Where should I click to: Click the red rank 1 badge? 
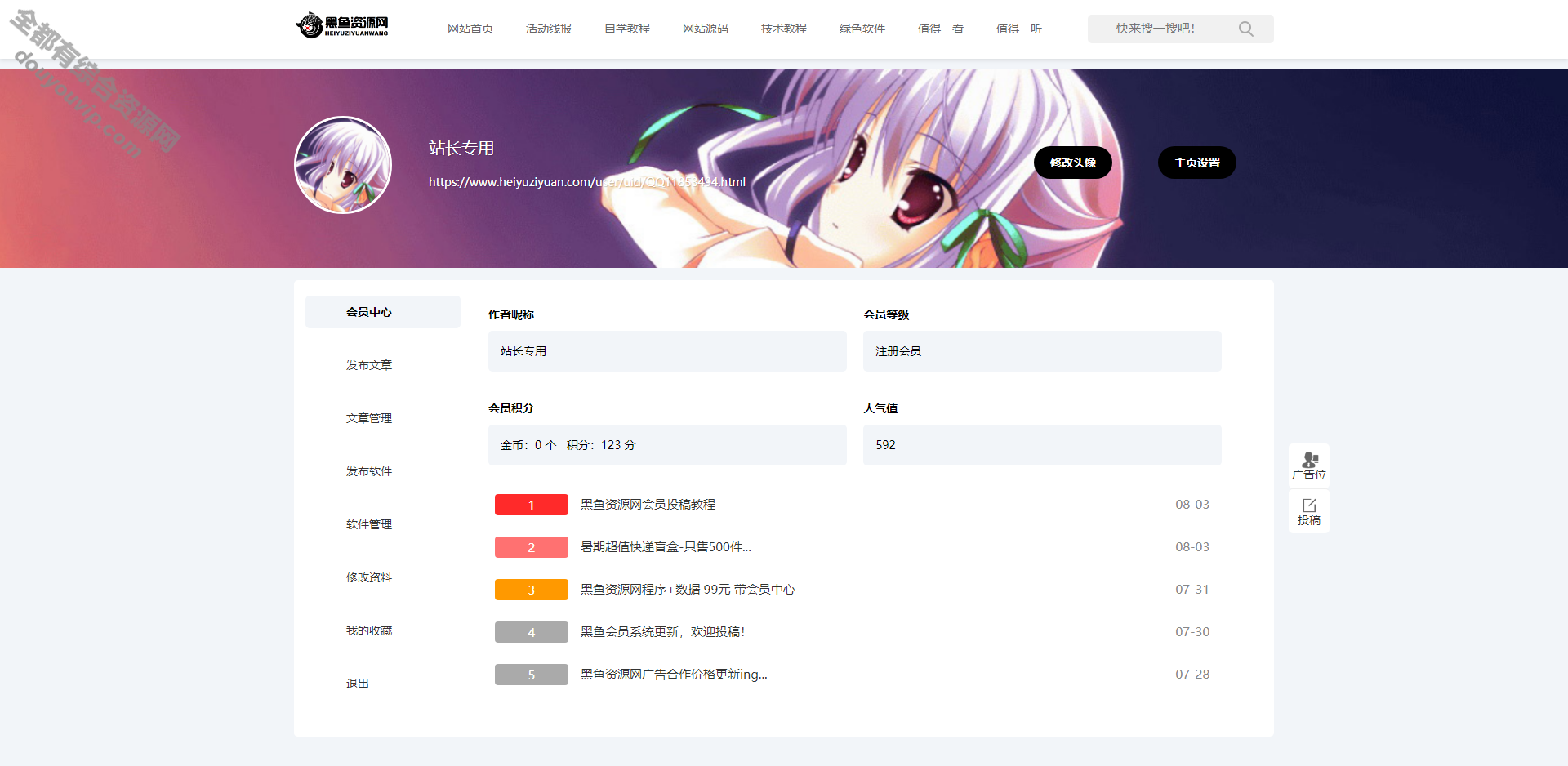(532, 505)
